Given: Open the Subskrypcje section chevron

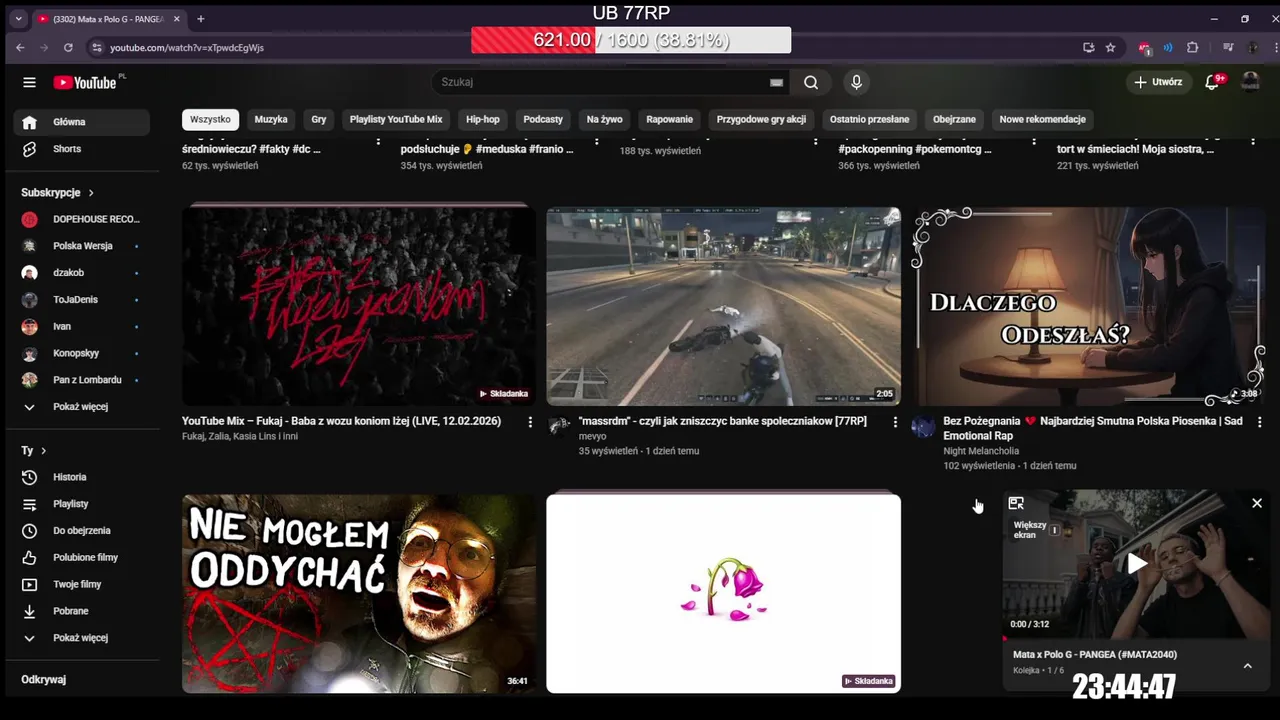Looking at the screenshot, I should coord(91,192).
